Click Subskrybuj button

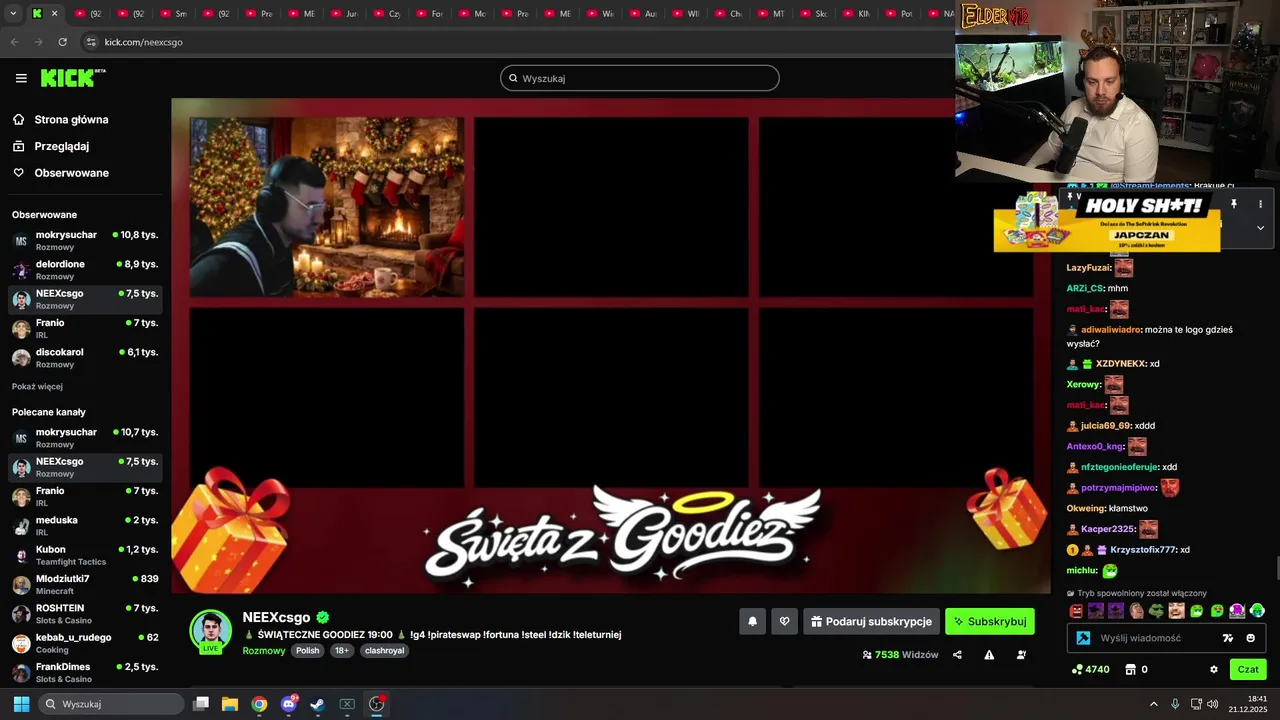tap(990, 621)
